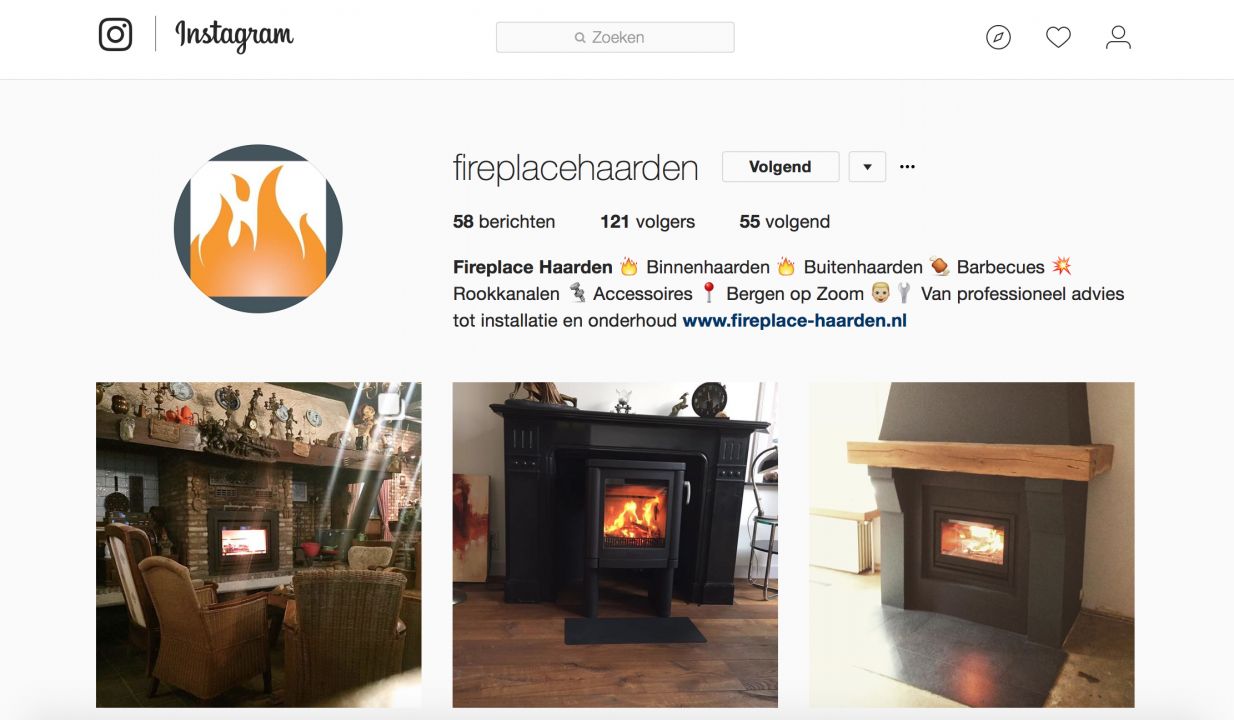Expand the suggestions dropdown arrow next to Volgend
1234x720 pixels.
click(867, 167)
